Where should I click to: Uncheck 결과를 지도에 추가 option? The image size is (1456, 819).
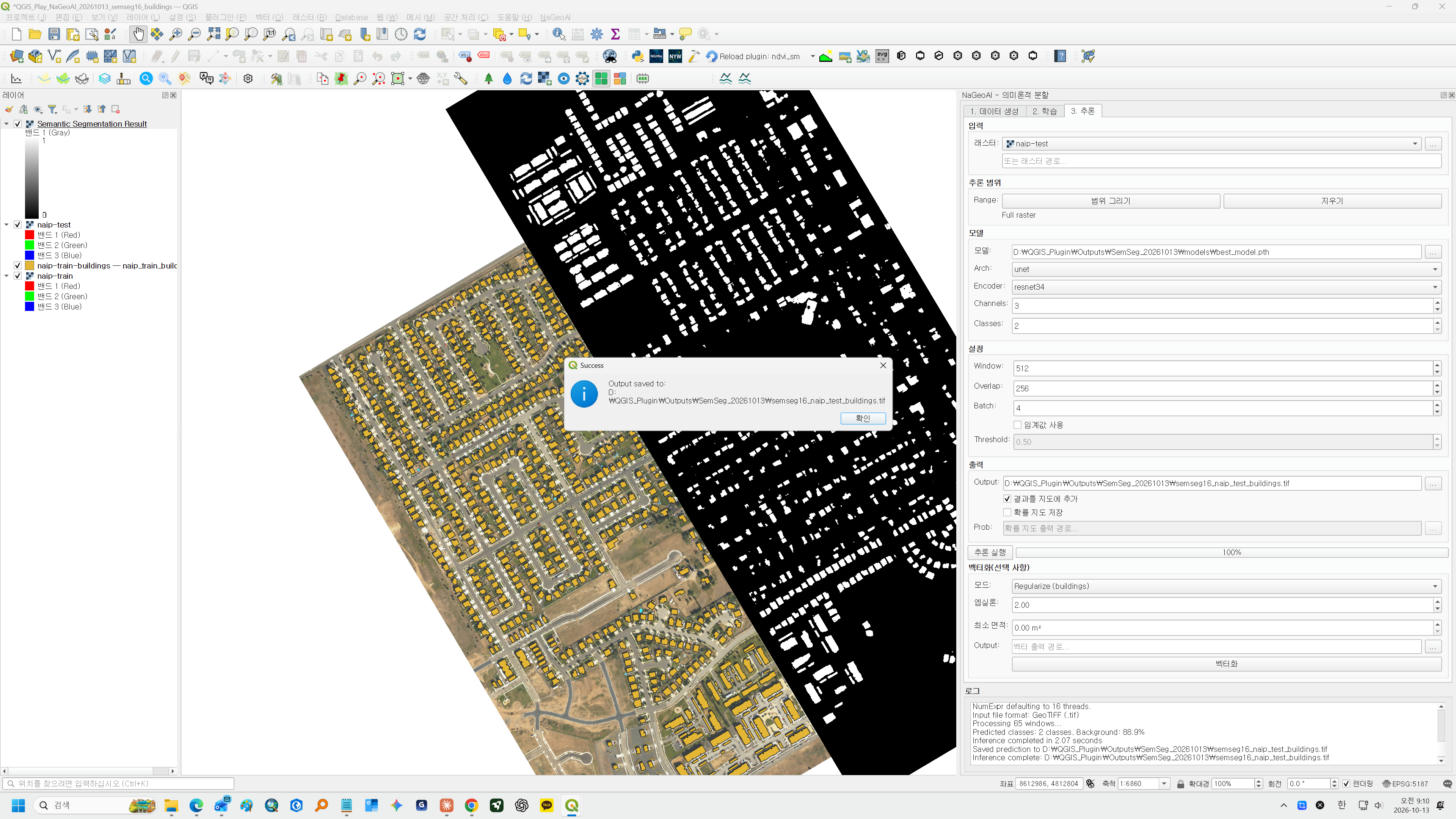1007,499
